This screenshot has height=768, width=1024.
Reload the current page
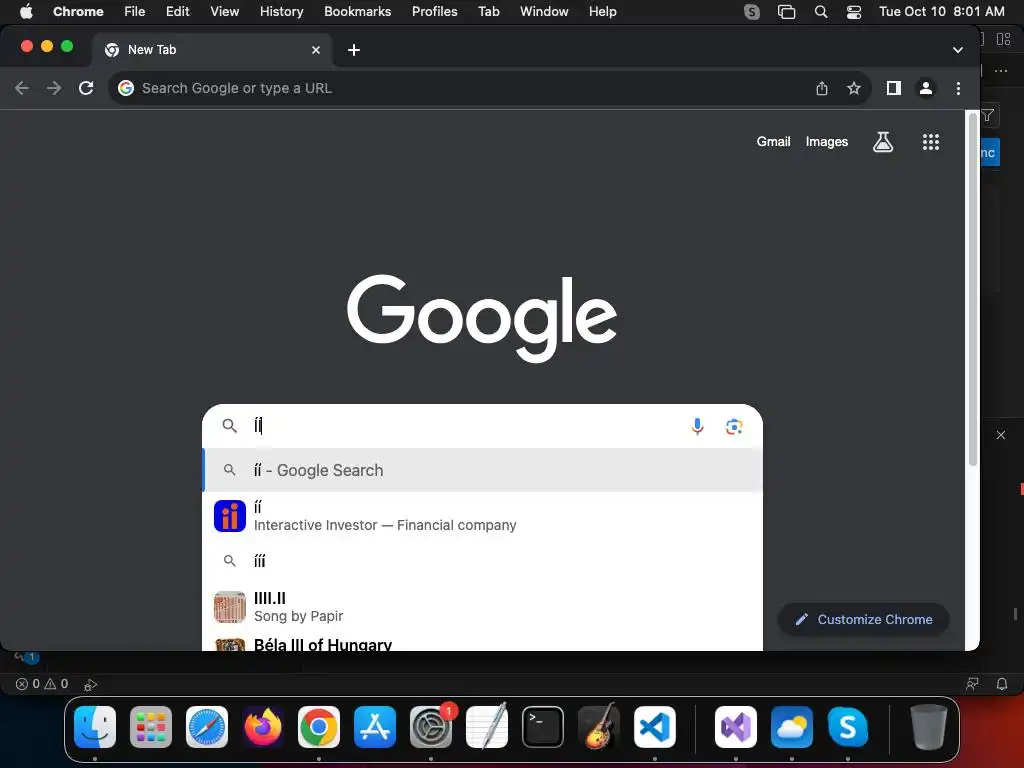[x=86, y=88]
